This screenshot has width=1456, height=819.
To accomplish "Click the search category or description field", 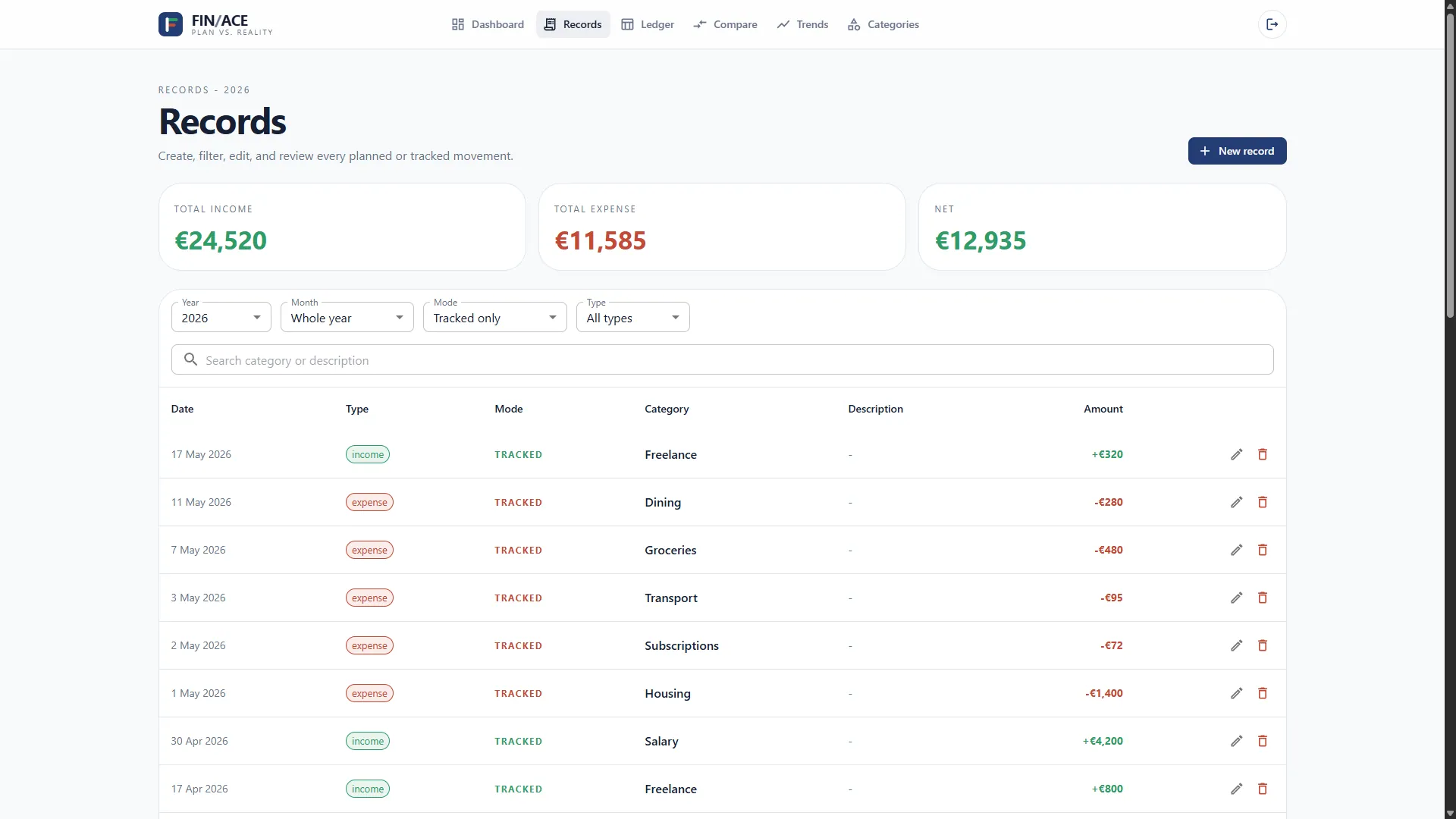I will (722, 360).
